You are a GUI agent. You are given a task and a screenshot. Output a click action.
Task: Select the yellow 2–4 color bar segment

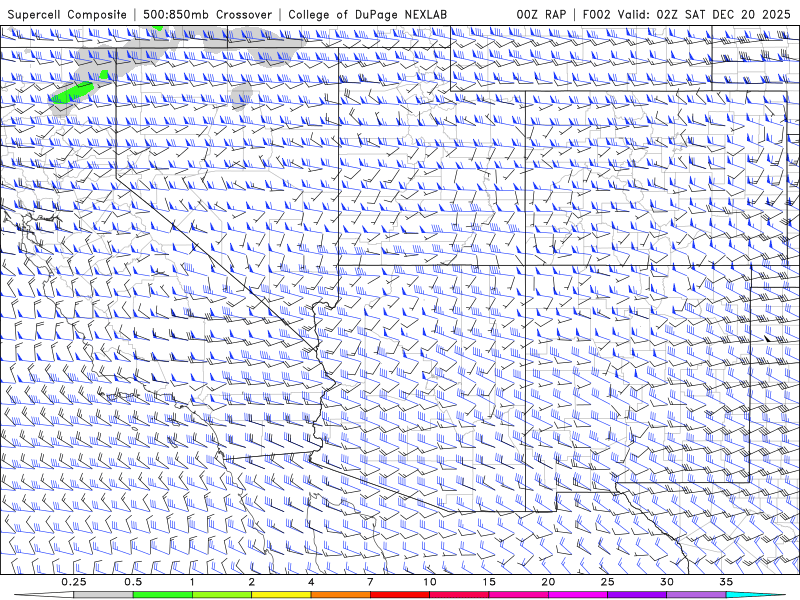tap(281, 595)
